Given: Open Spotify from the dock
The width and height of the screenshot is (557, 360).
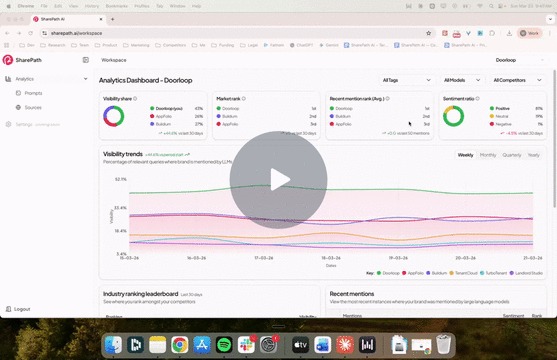Looking at the screenshot, I should 224,345.
